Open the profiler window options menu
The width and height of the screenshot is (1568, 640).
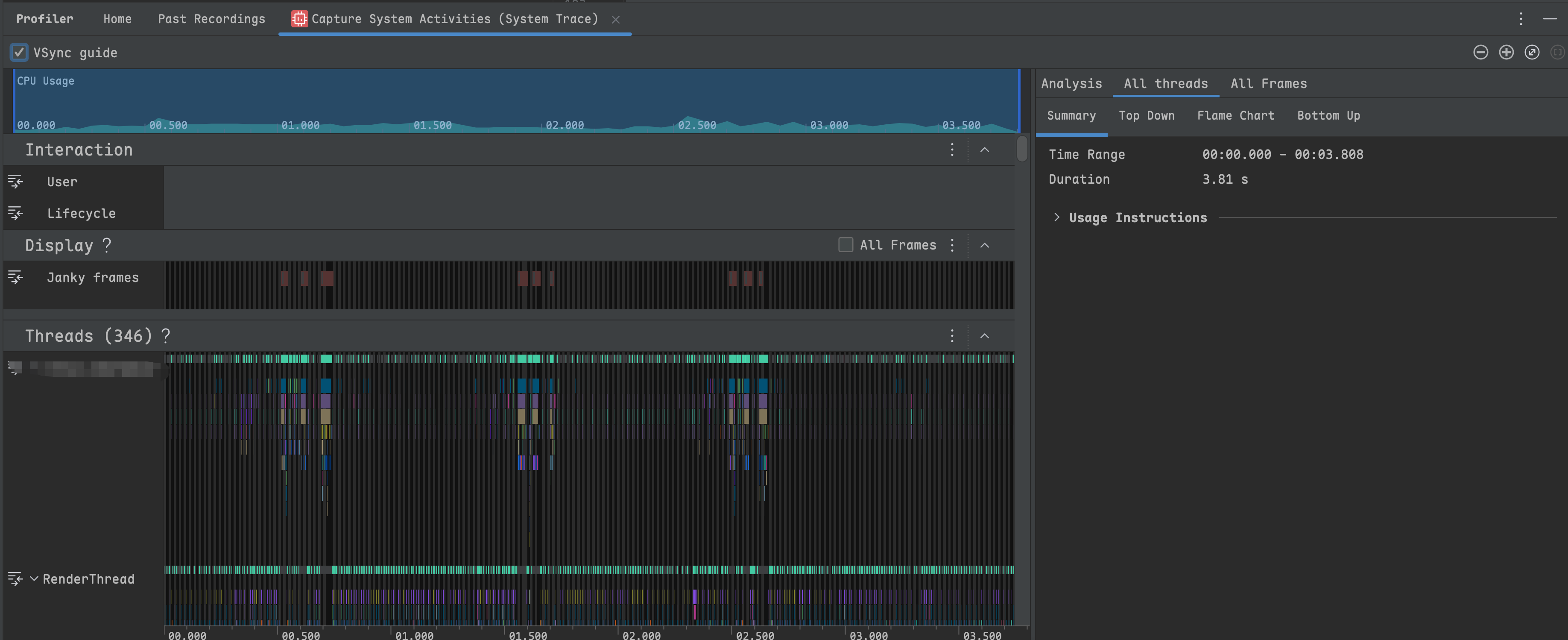click(1521, 19)
